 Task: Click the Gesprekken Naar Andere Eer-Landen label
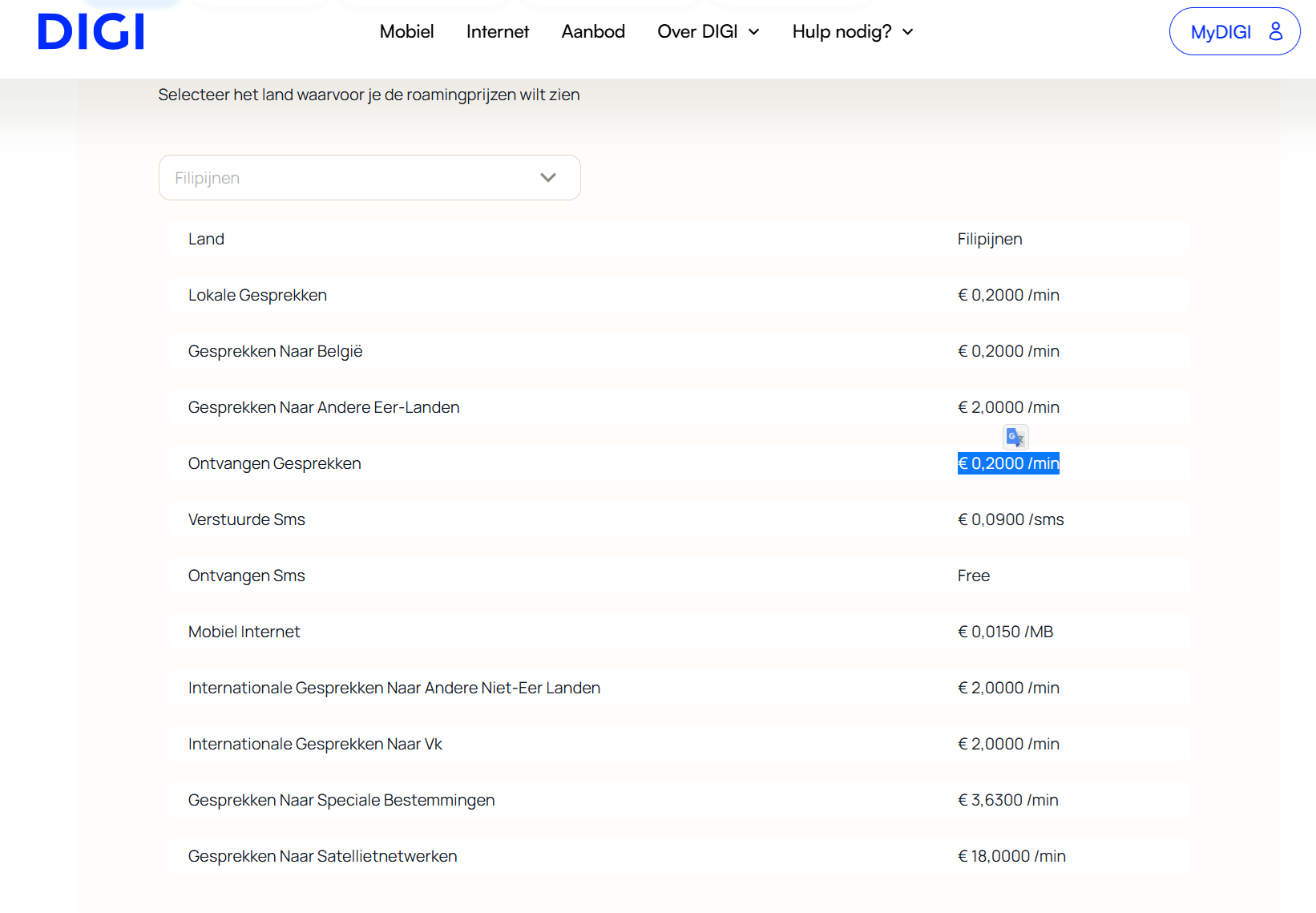[324, 407]
